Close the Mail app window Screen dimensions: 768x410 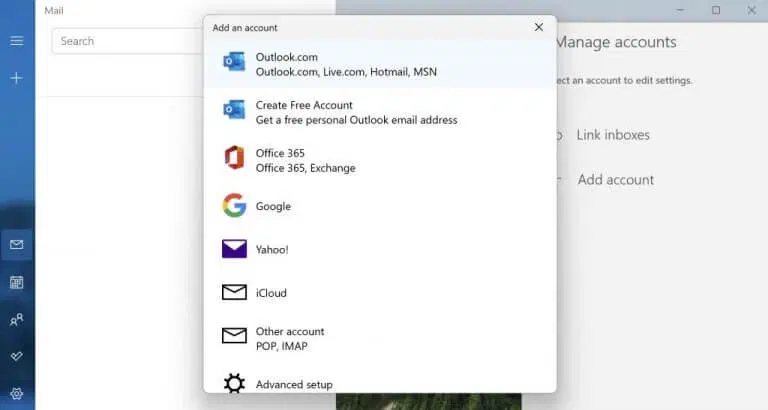point(751,10)
